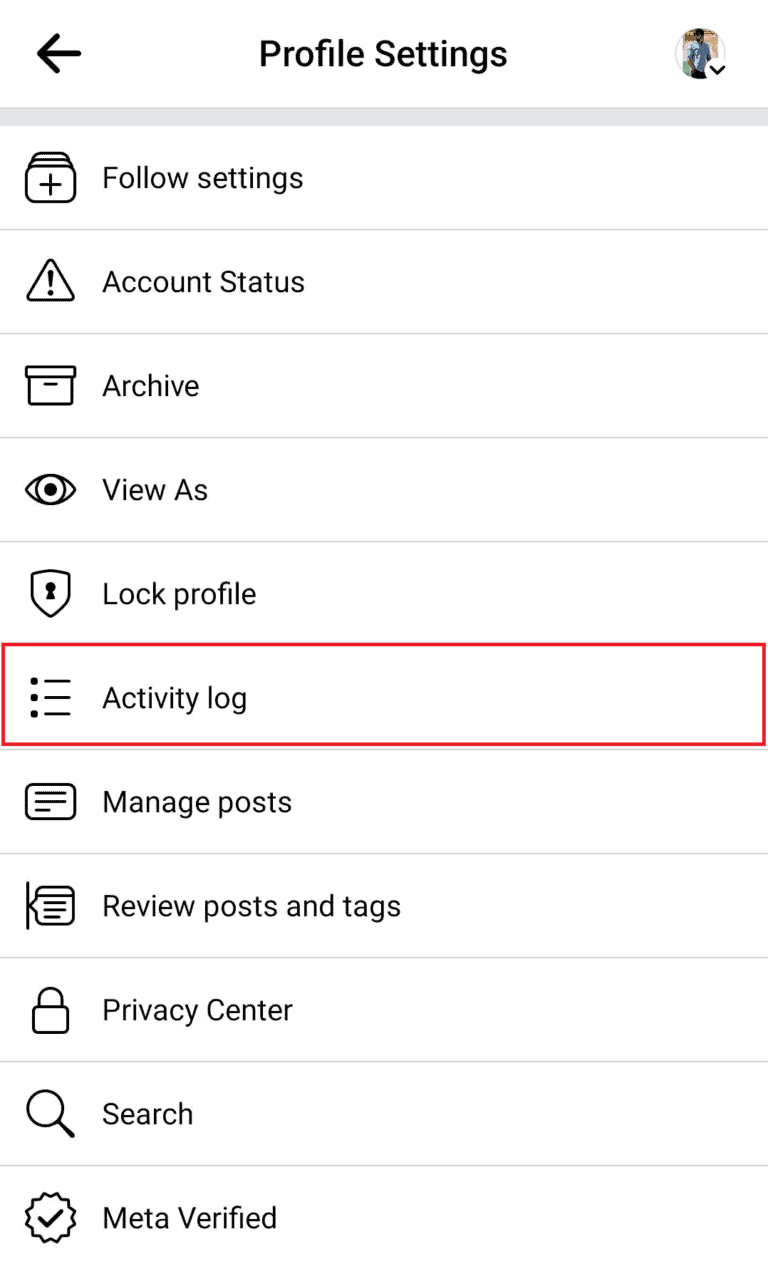The width and height of the screenshot is (768, 1264).
Task: Tap the profile picture thumbnail
Action: 701,53
